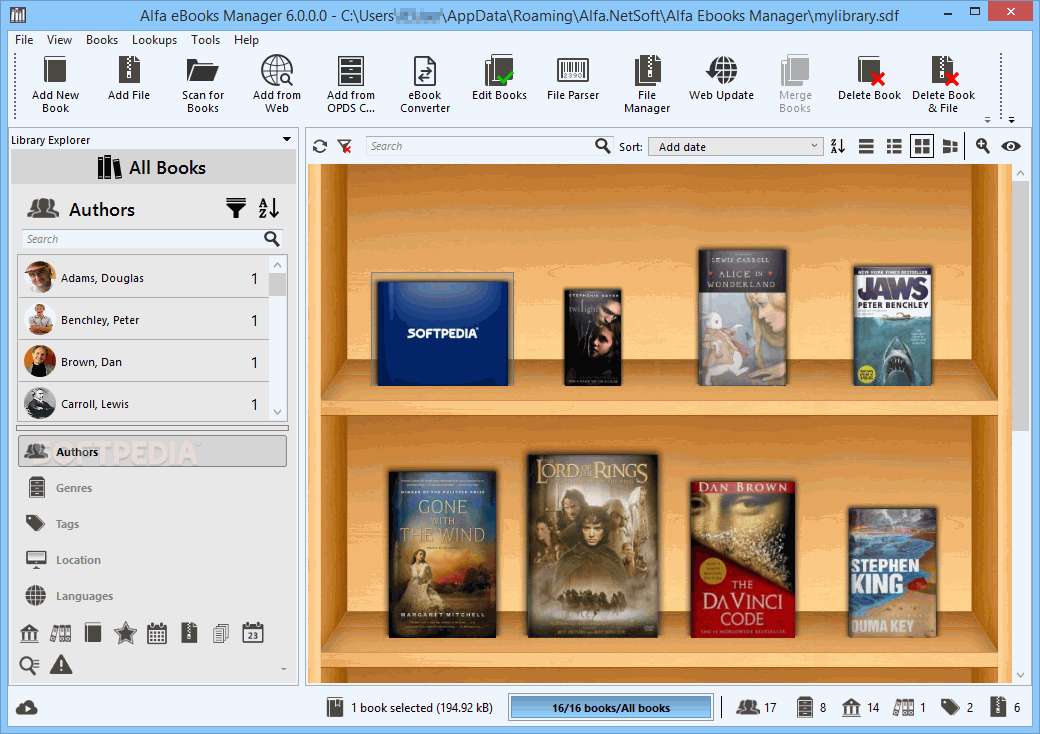Open the zoom search tool icon
Image resolution: width=1040 pixels, height=734 pixels.
(x=982, y=146)
